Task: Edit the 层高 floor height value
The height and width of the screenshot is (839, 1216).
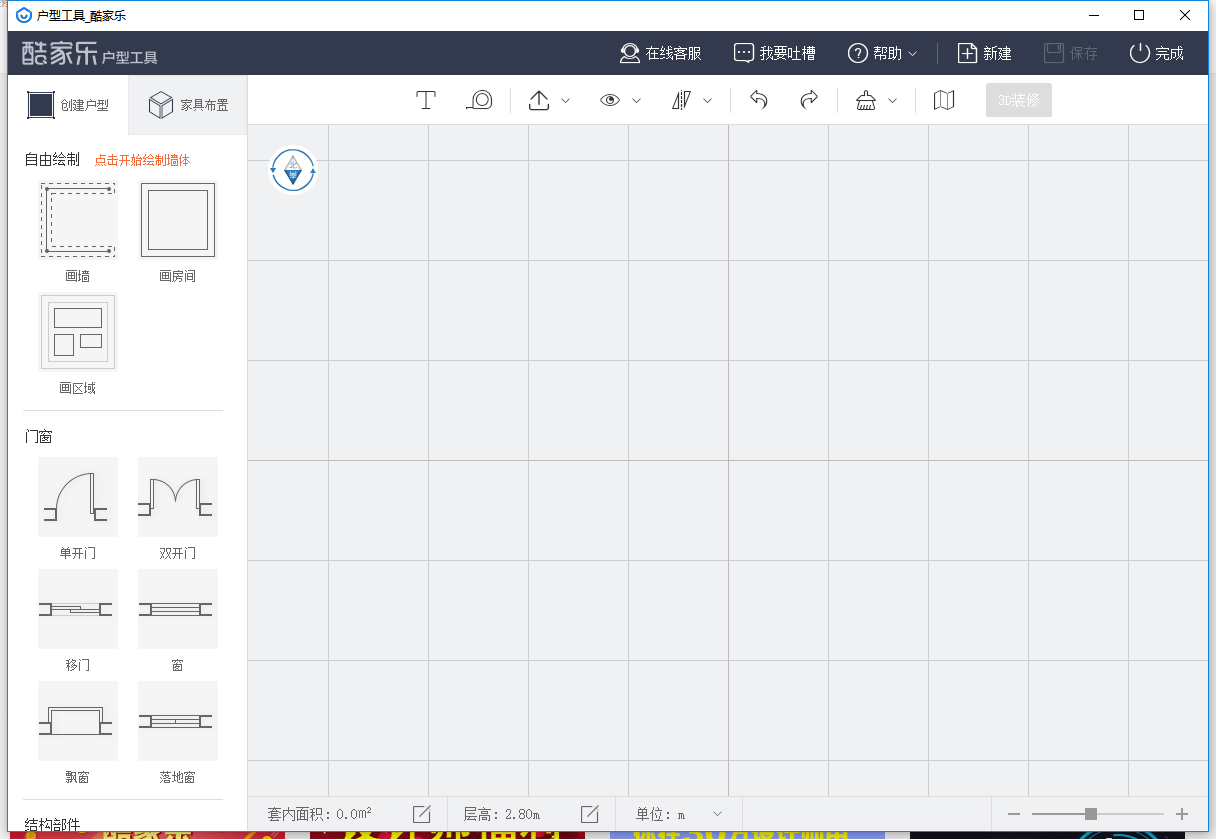Action: pyautogui.click(x=589, y=813)
